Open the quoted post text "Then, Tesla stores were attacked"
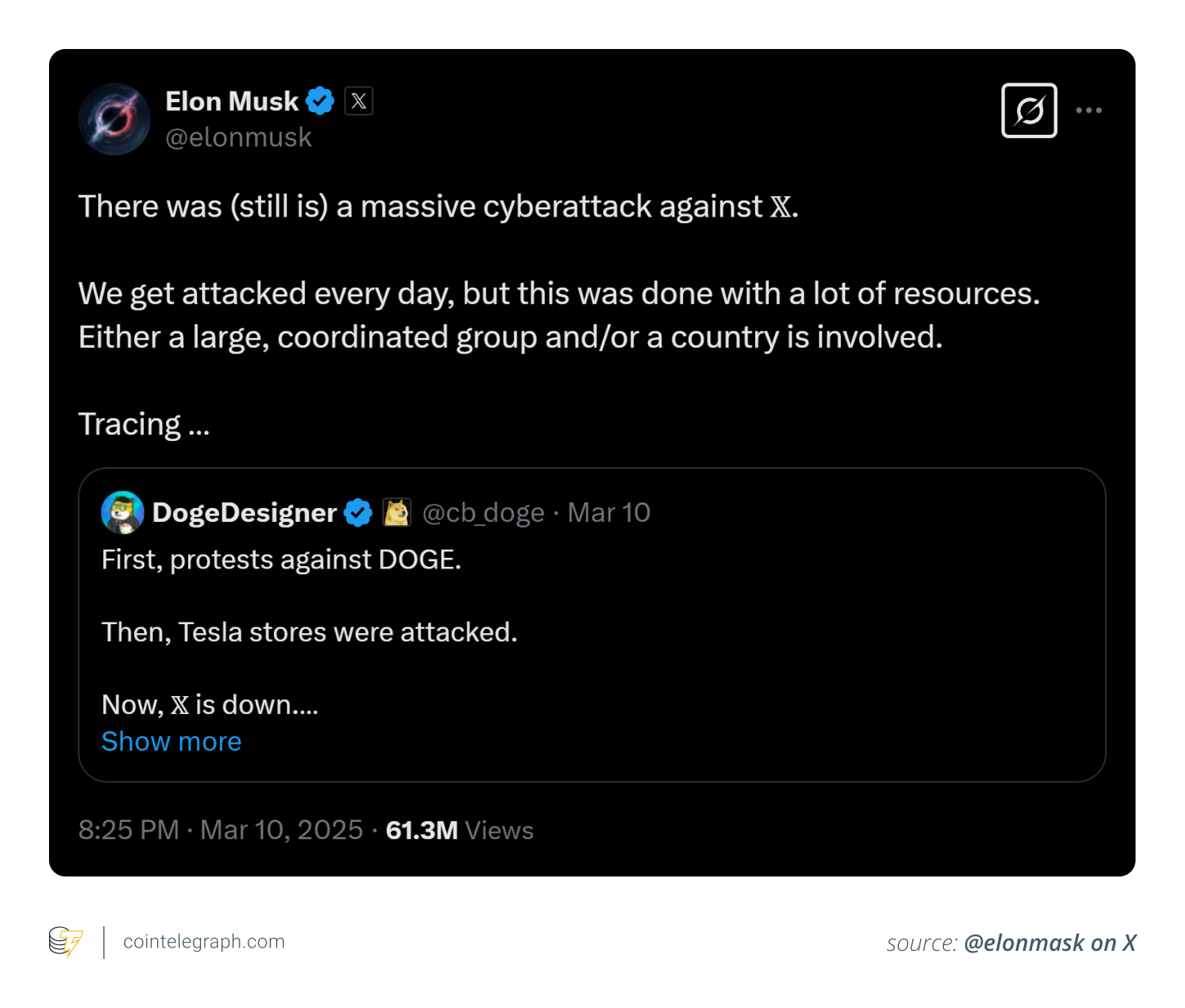Viewport: 1185px width, 1008px height. [309, 632]
